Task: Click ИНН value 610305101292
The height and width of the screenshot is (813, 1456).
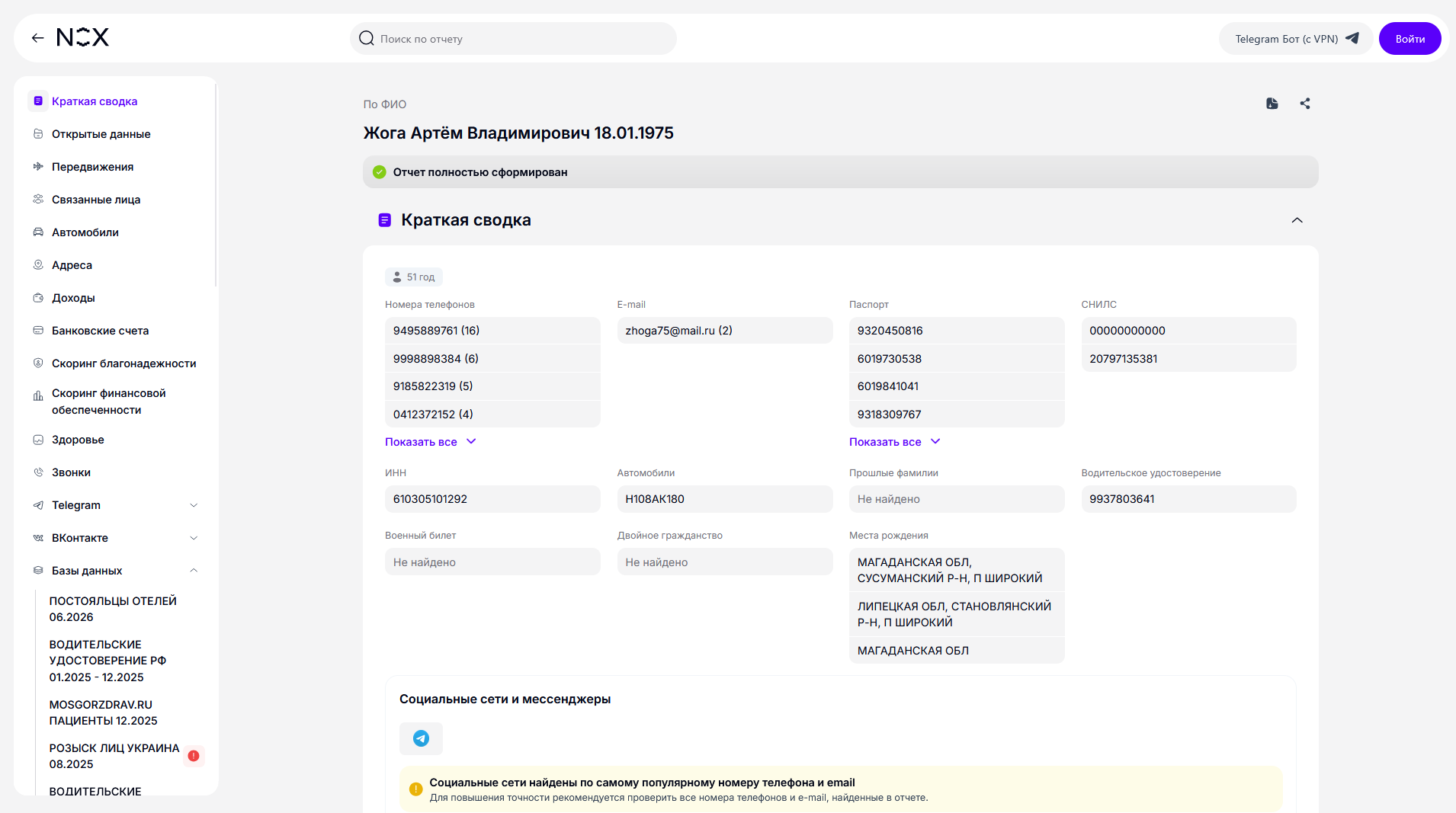Action: (492, 499)
